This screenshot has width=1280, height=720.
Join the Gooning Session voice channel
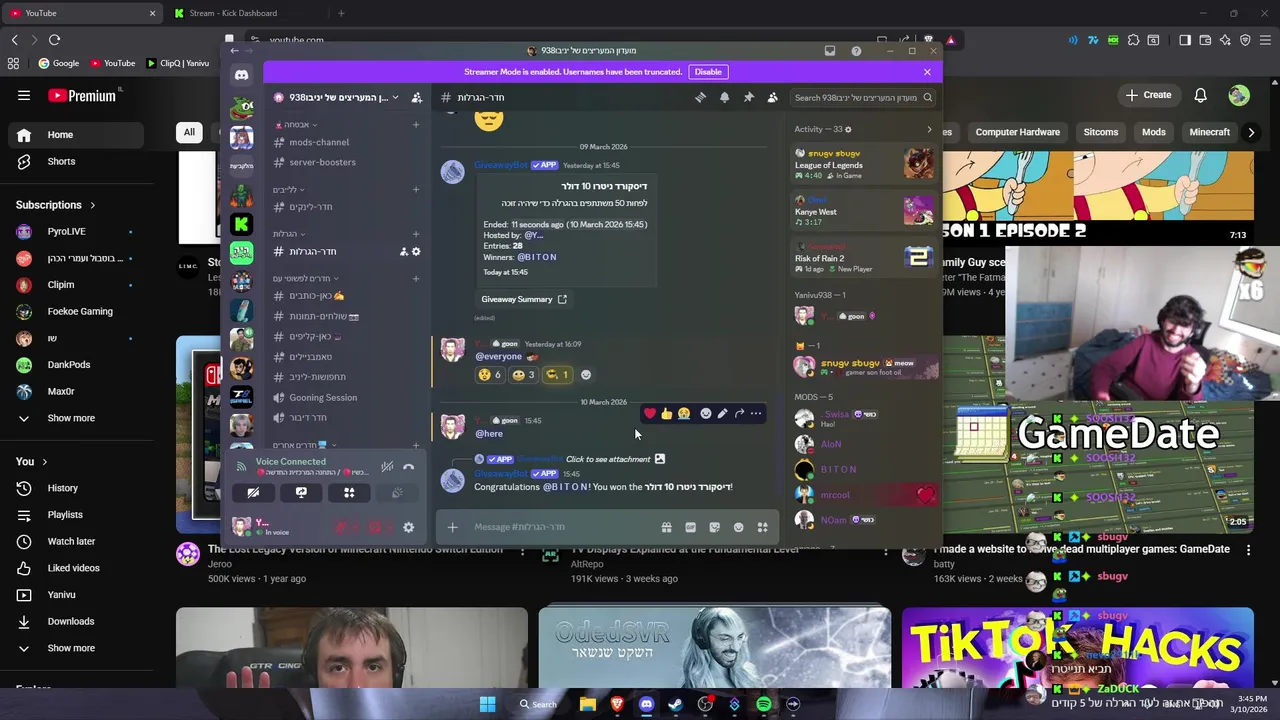(346, 397)
